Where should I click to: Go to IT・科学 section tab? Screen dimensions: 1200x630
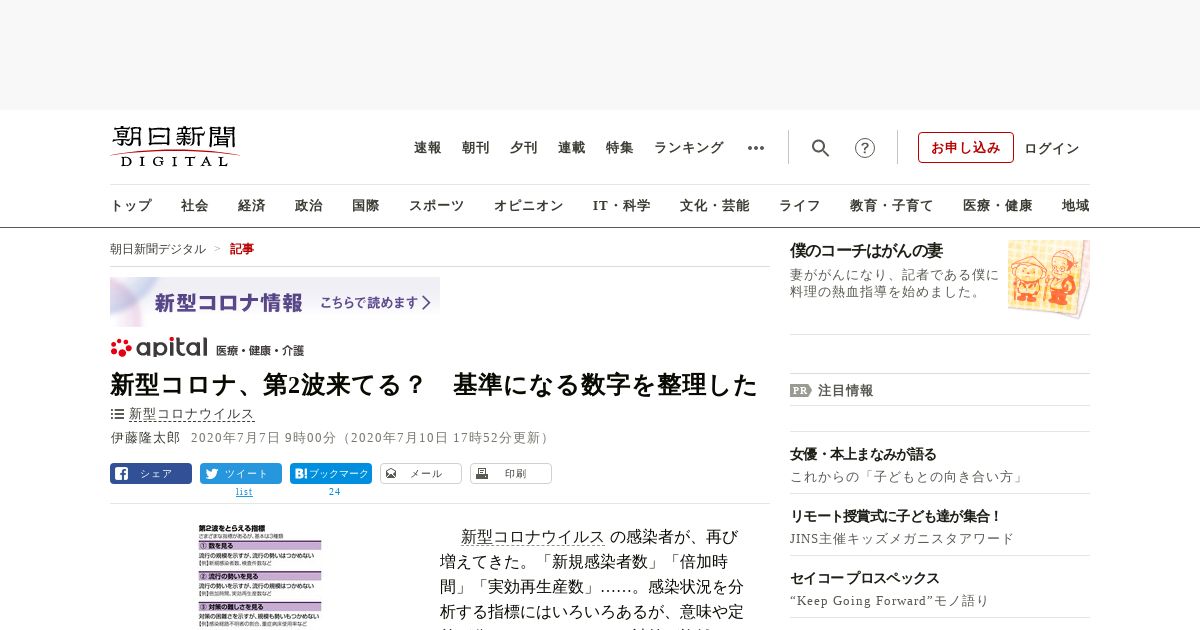[x=622, y=206]
